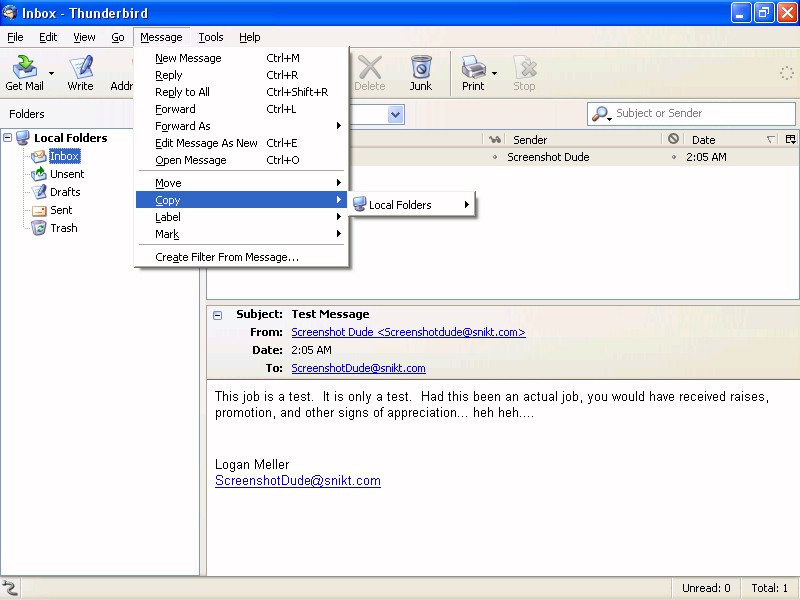Click the Unread: 0 status text
The image size is (800, 600).
click(x=706, y=588)
